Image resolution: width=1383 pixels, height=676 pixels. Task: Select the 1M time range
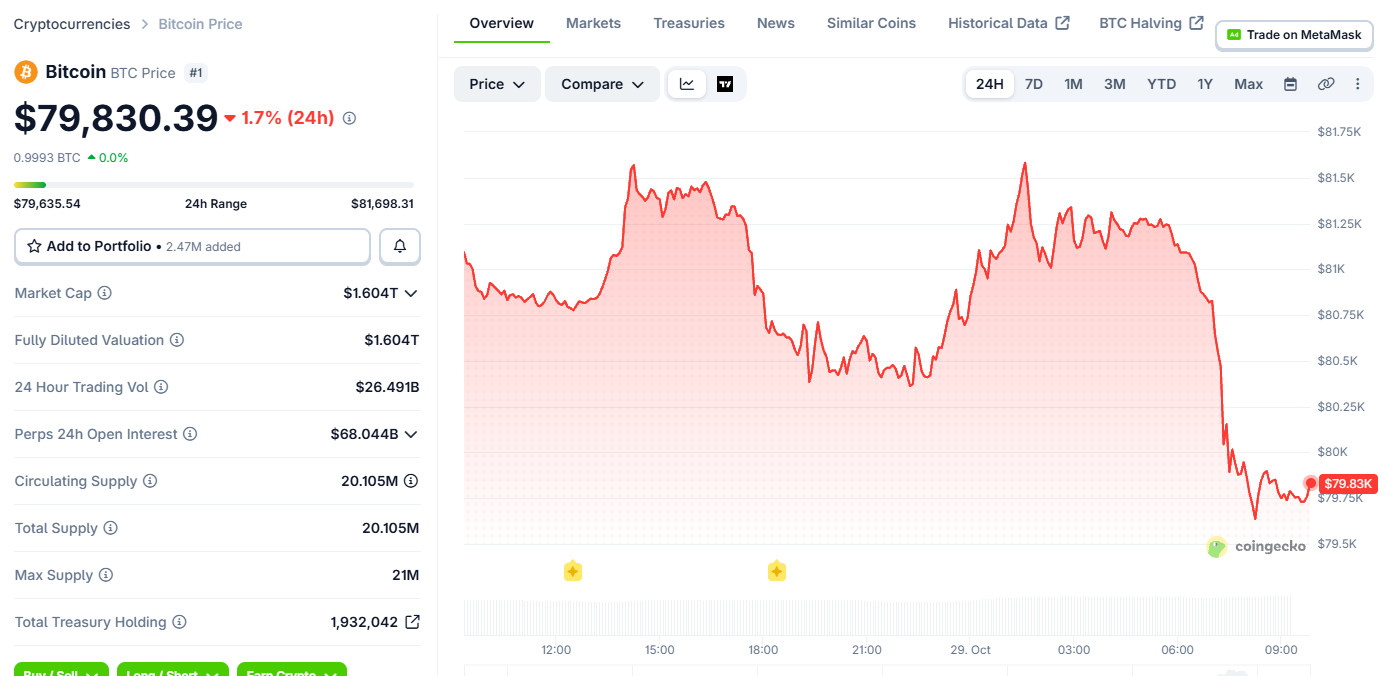(1073, 84)
